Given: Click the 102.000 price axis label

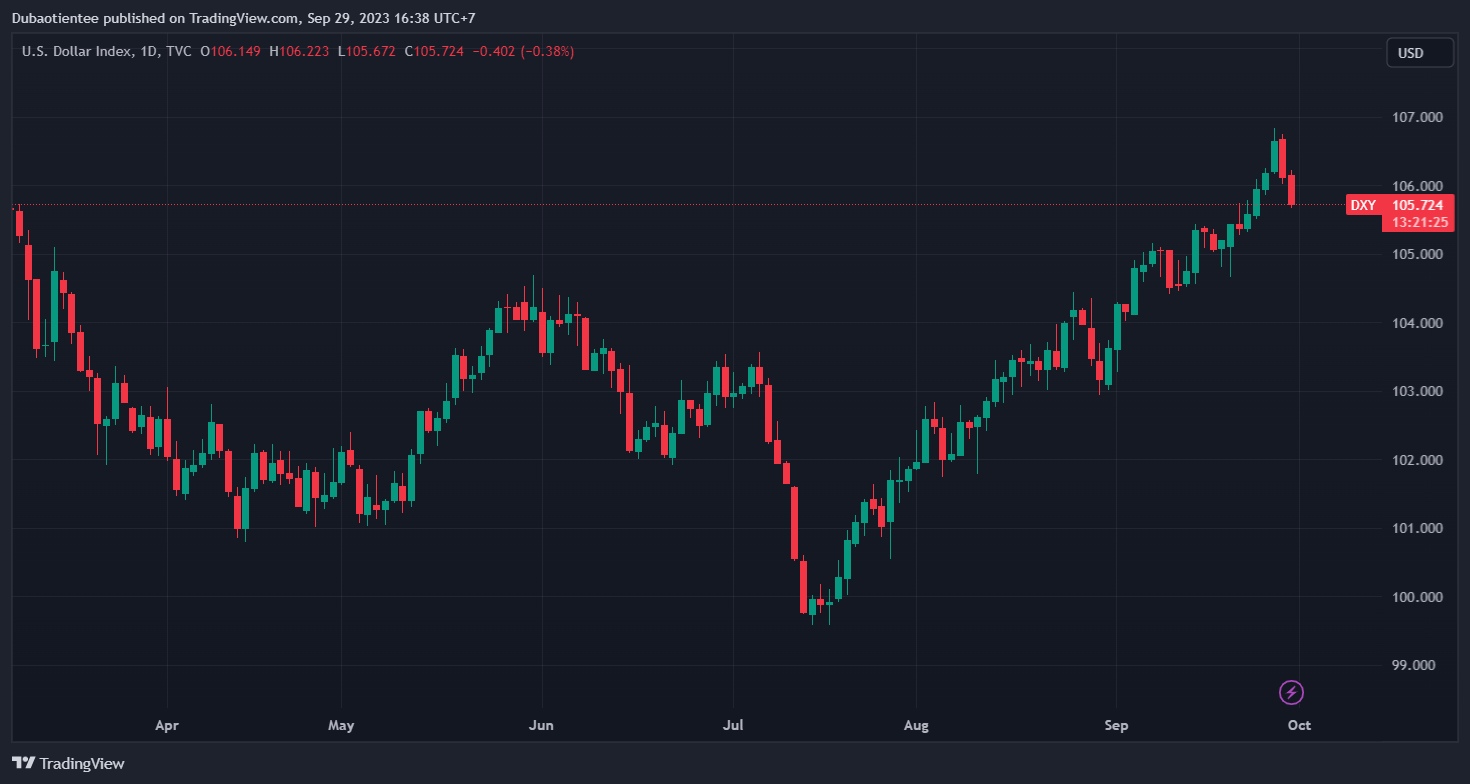Looking at the screenshot, I should click(x=1417, y=460).
